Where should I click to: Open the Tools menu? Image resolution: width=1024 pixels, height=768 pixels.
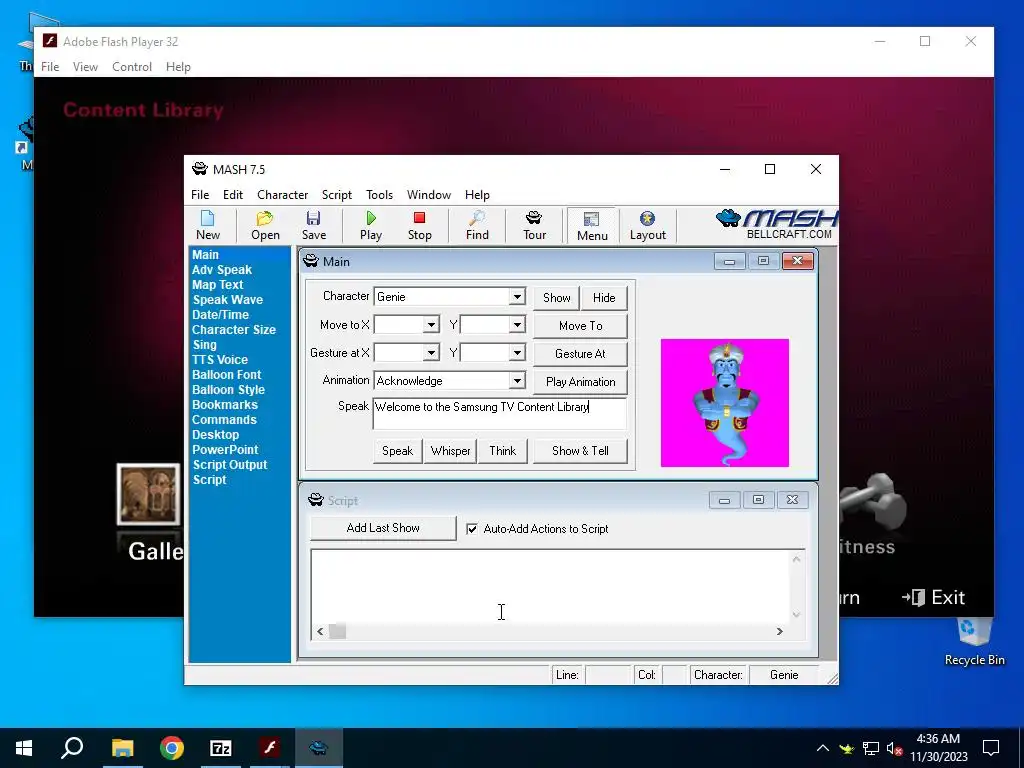[379, 195]
